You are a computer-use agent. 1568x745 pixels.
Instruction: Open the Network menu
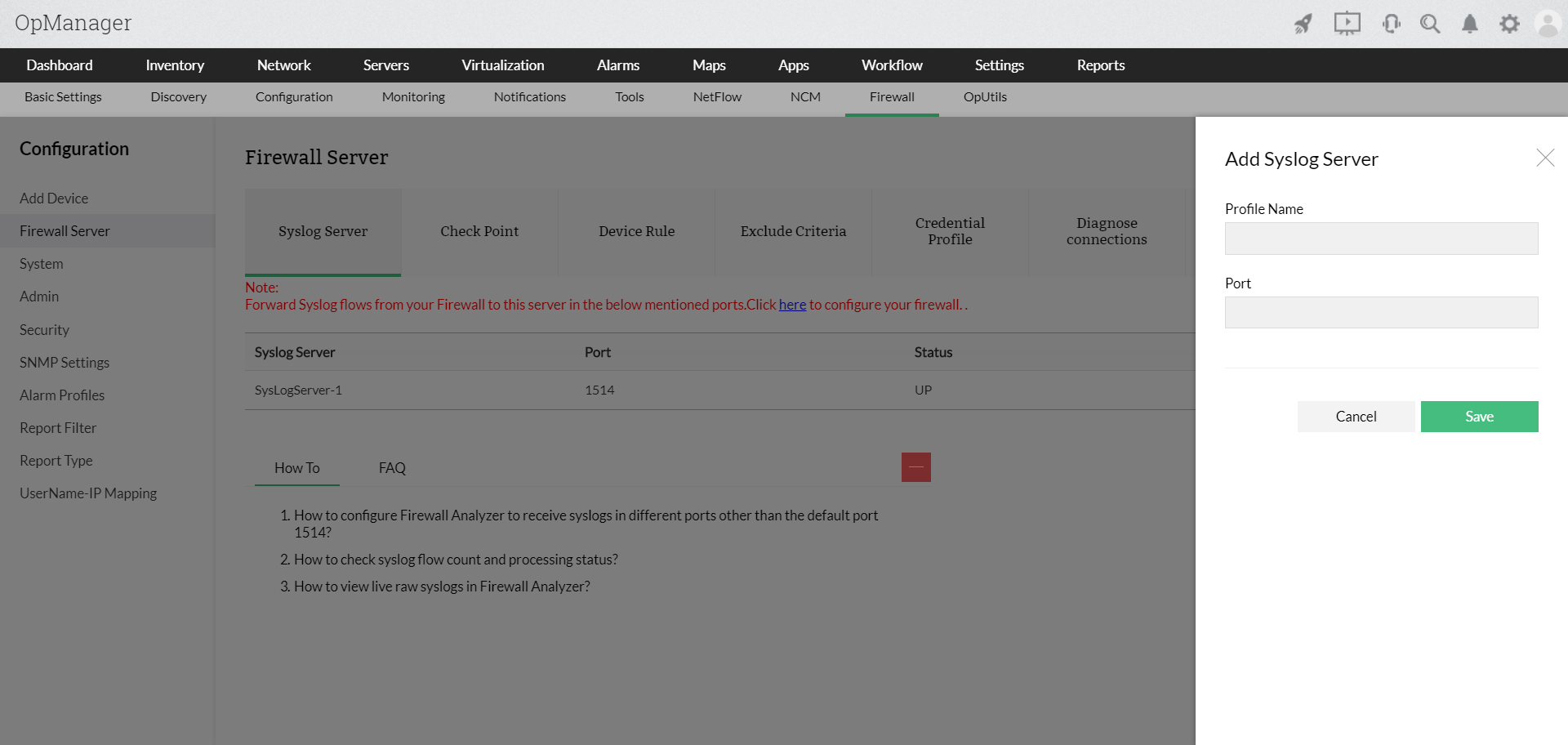pyautogui.click(x=284, y=65)
